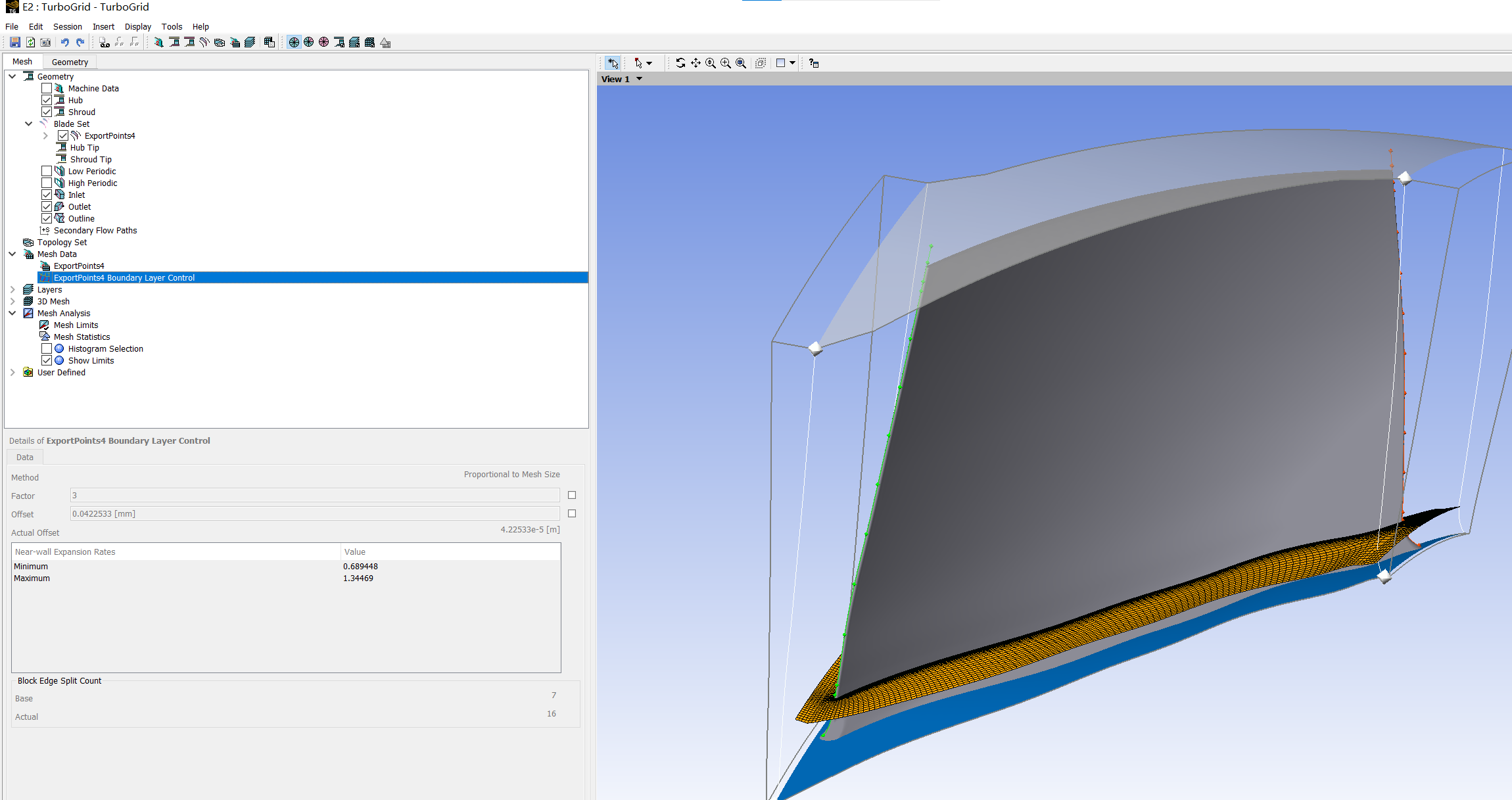Image resolution: width=1512 pixels, height=800 pixels.
Task: Enable the Machine Data checkbox
Action: (47, 88)
